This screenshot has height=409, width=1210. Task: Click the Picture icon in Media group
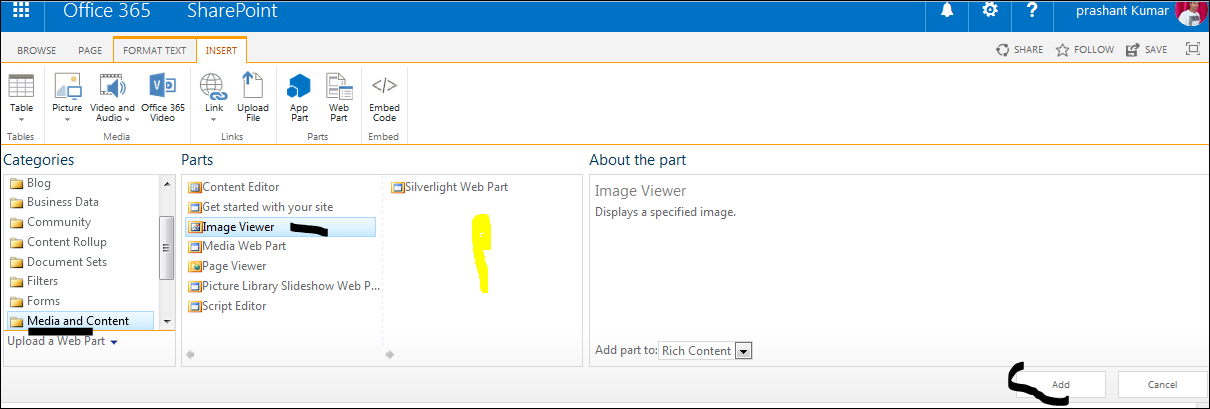68,86
